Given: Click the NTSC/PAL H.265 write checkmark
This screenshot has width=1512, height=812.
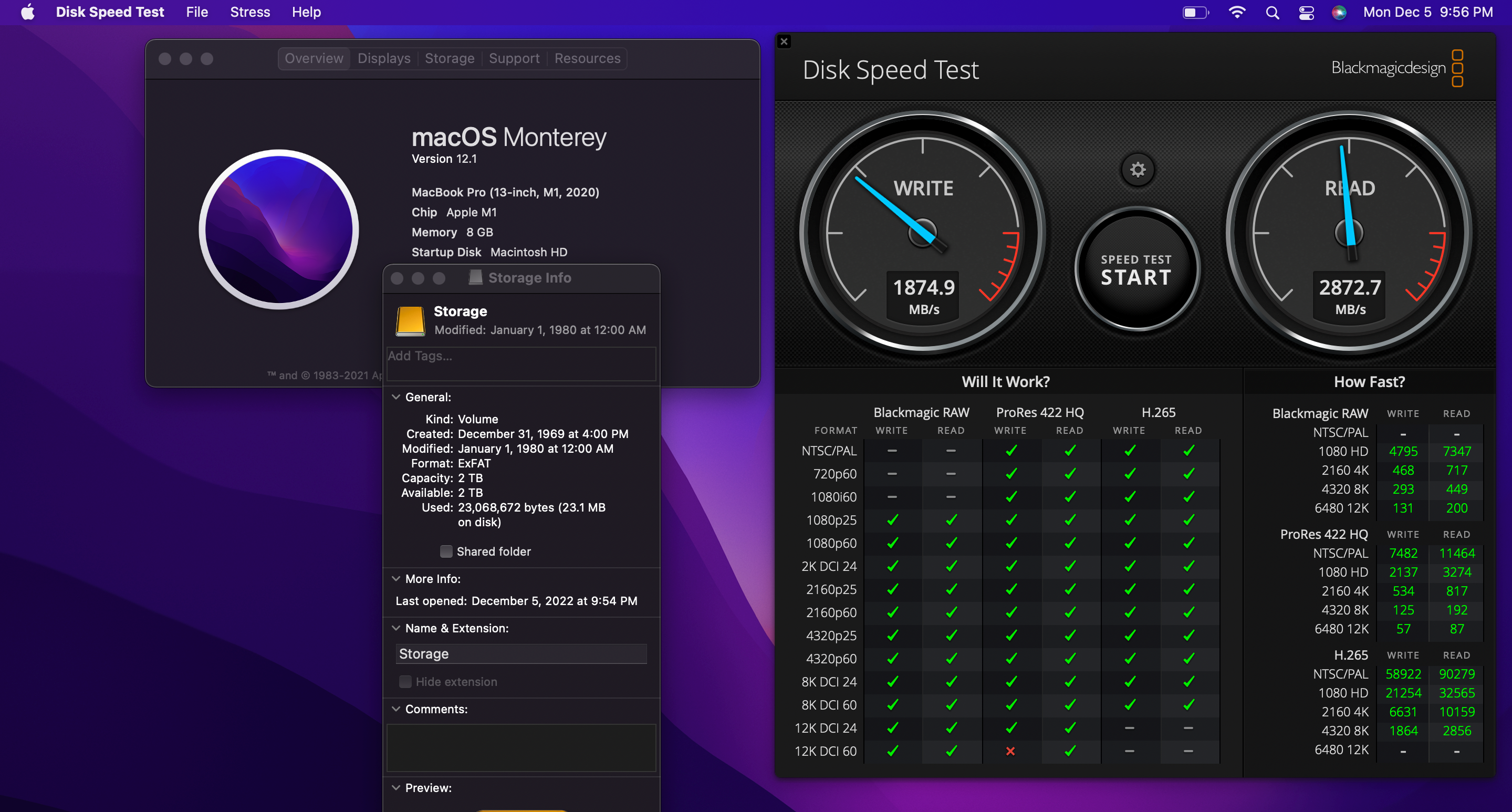Looking at the screenshot, I should [1129, 451].
